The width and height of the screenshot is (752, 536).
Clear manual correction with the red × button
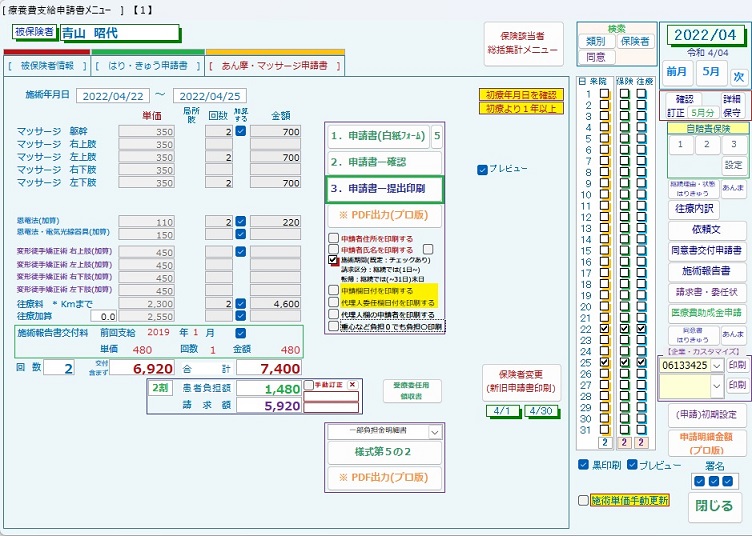pos(352,385)
